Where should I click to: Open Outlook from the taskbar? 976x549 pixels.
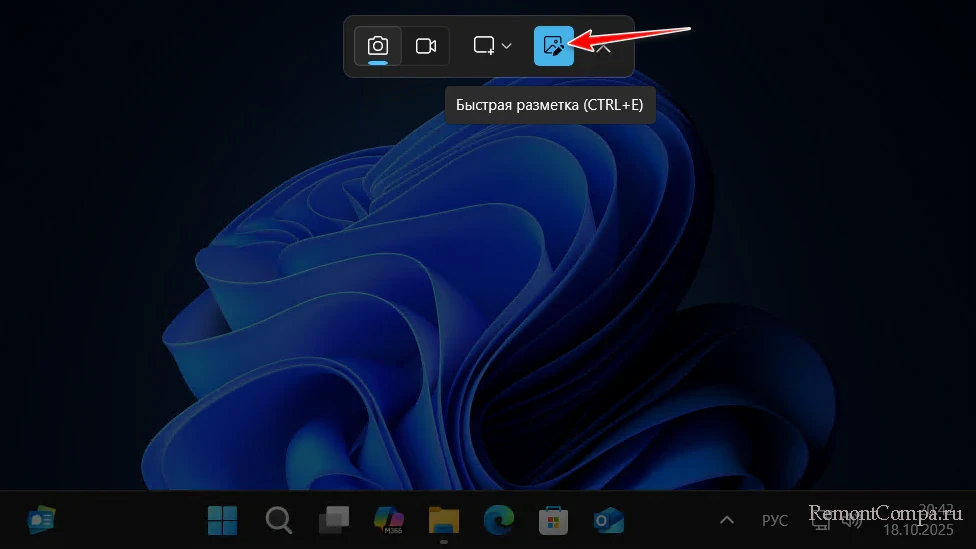tap(608, 520)
